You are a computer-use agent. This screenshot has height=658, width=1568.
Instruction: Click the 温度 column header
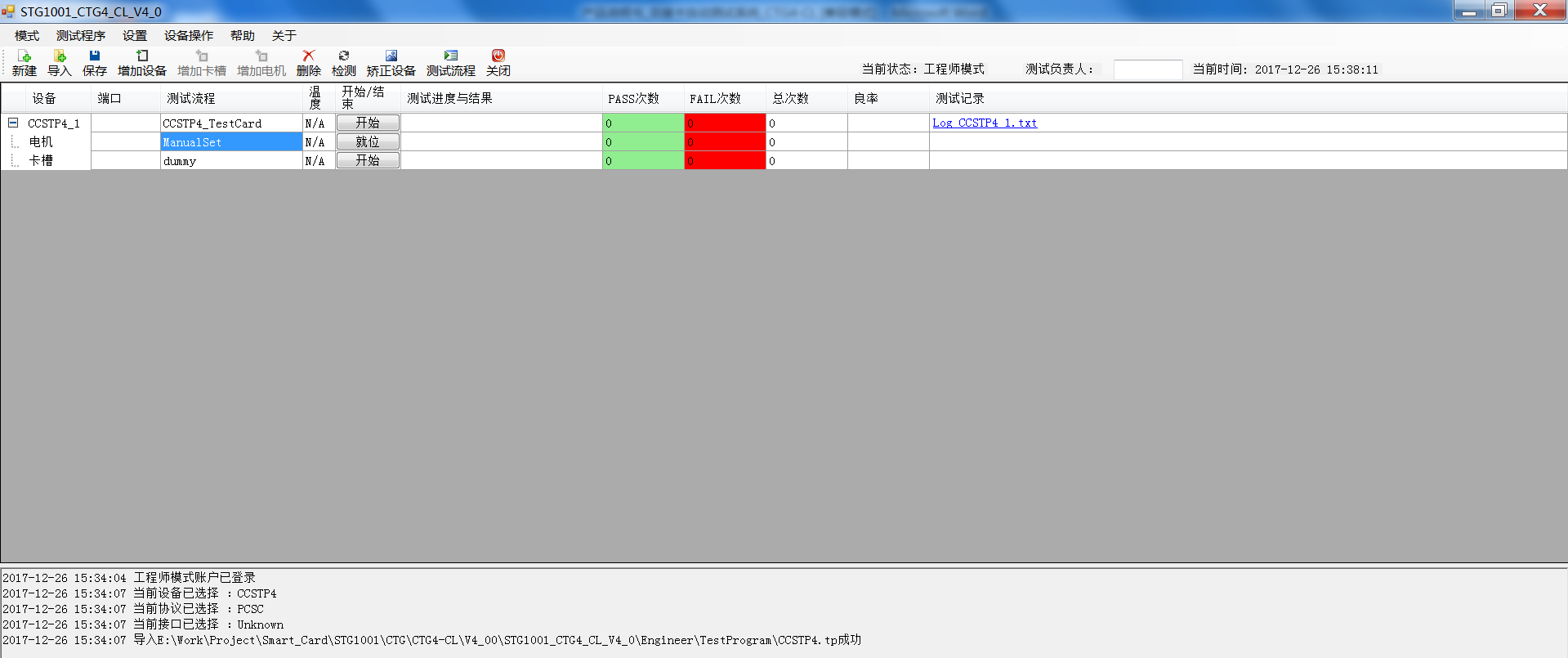[319, 98]
